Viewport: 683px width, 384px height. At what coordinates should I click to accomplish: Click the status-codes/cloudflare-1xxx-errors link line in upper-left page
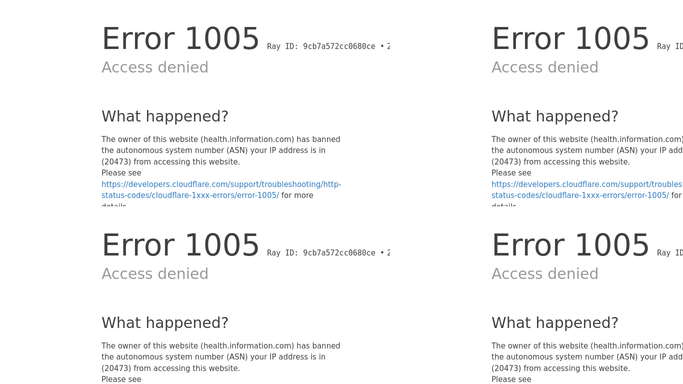tap(190, 195)
